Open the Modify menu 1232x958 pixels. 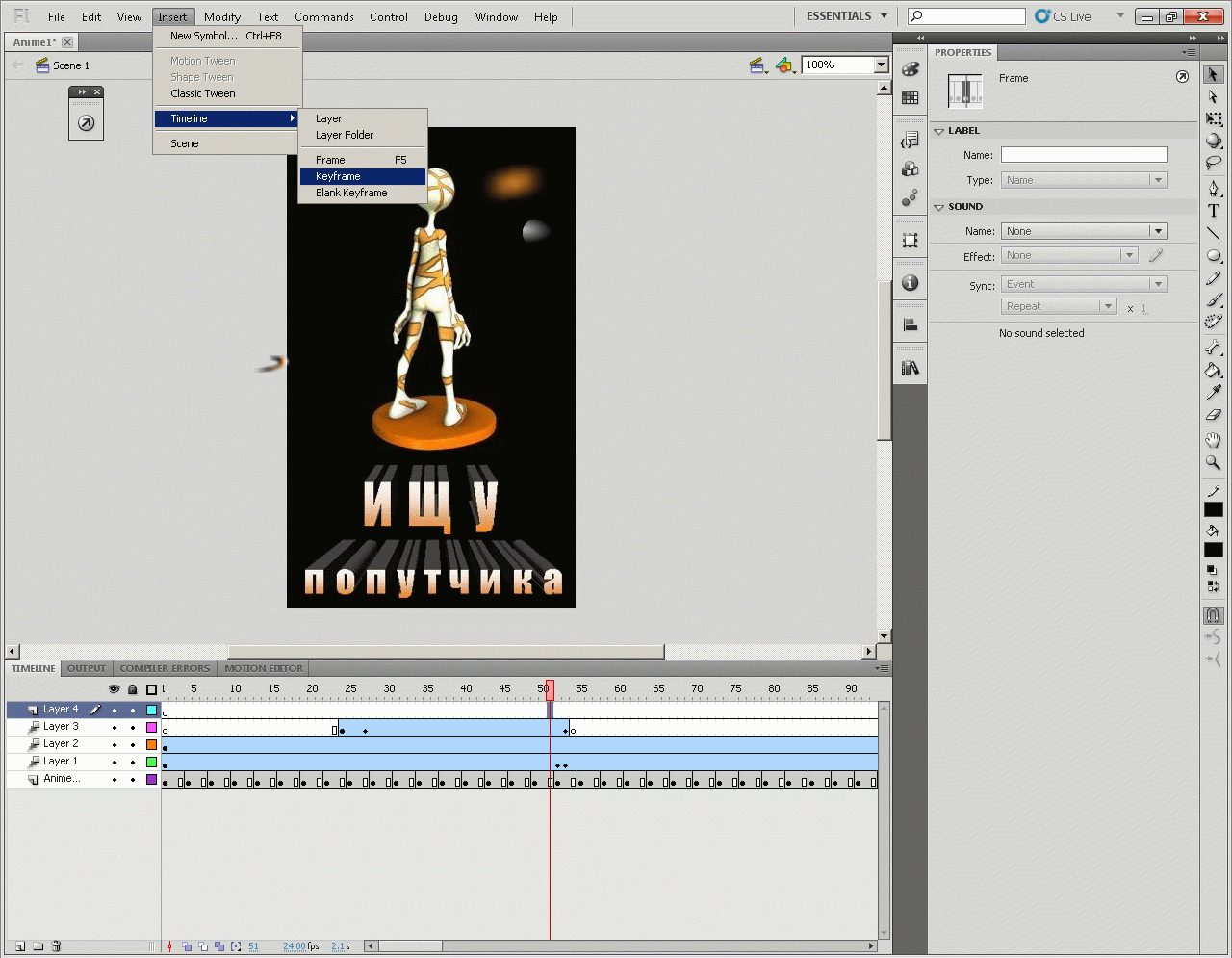point(222,16)
